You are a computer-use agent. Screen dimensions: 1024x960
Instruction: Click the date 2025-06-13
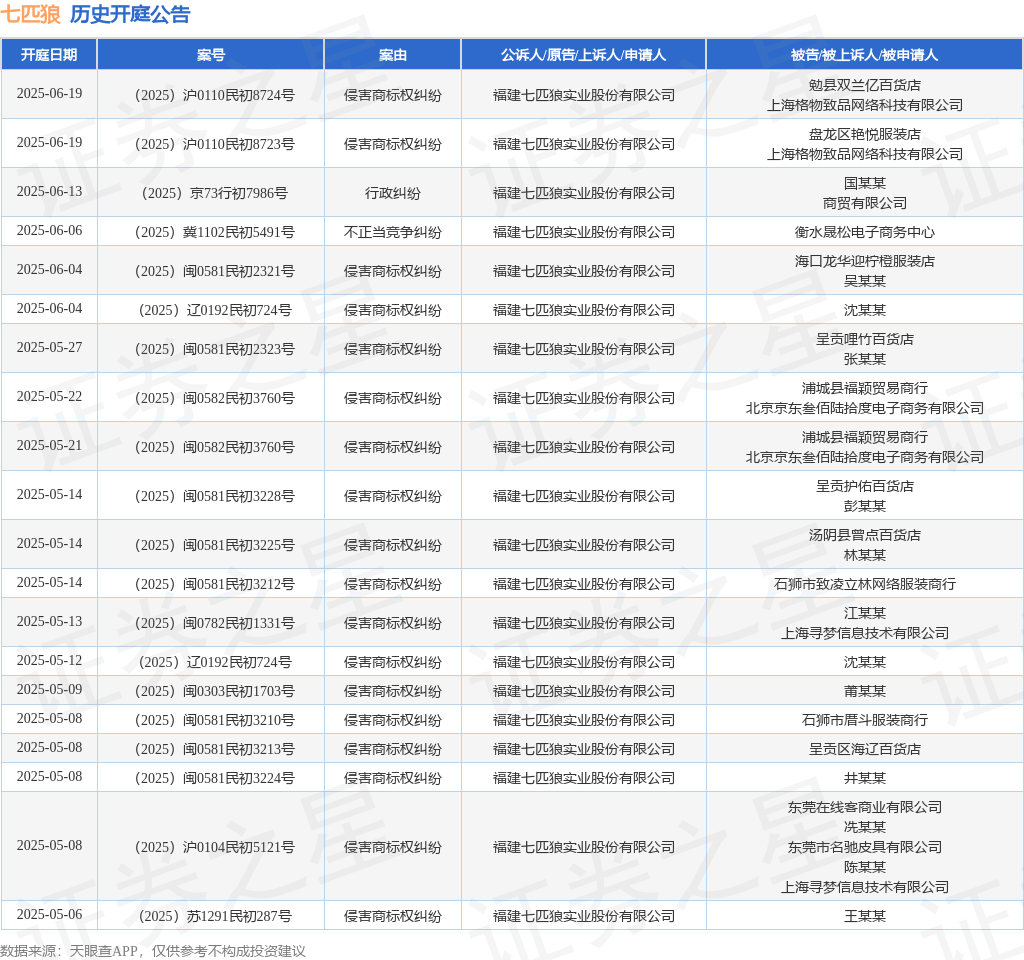pos(50,191)
